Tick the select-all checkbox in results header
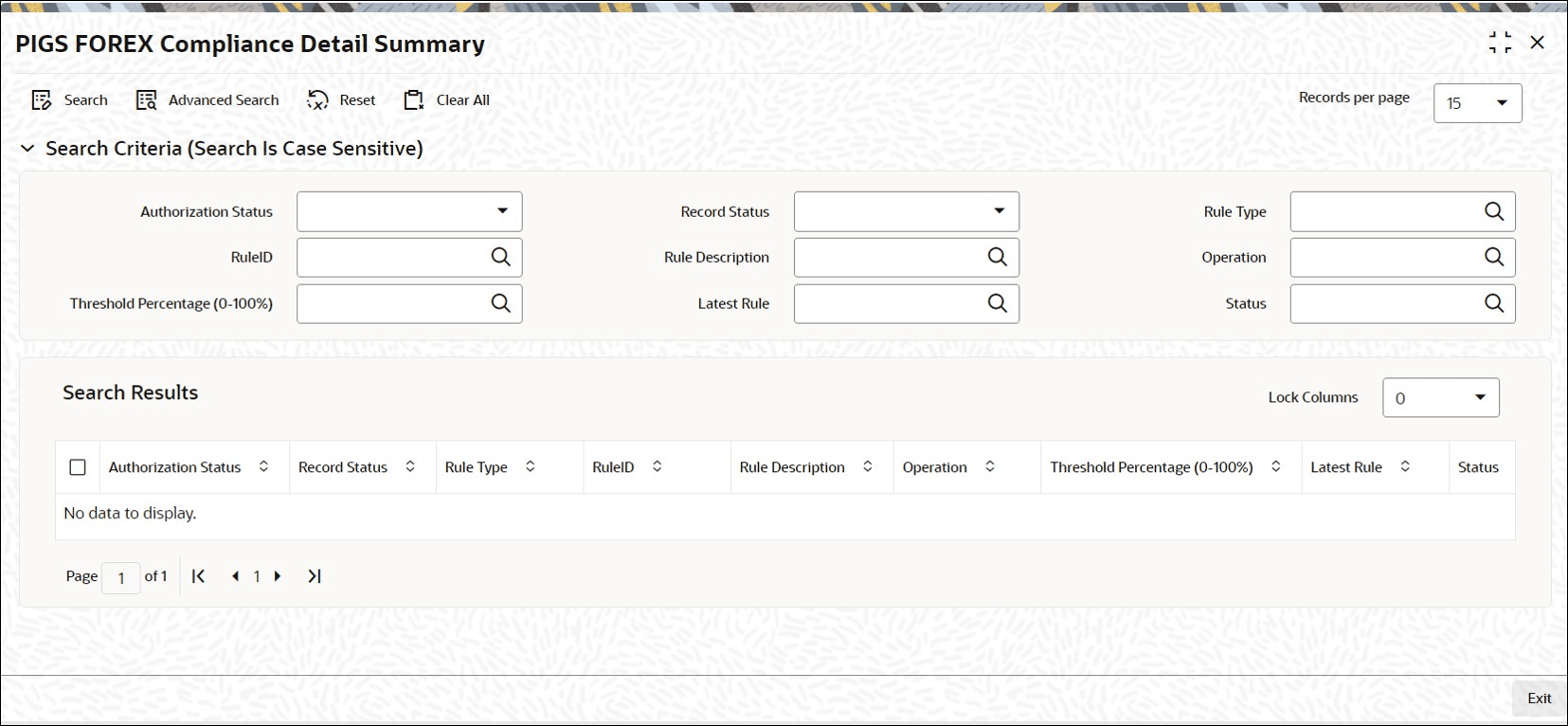 click(x=78, y=467)
